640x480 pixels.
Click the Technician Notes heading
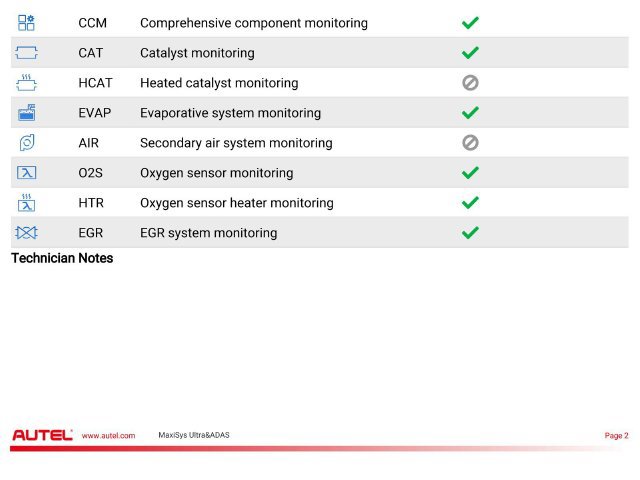(x=62, y=258)
